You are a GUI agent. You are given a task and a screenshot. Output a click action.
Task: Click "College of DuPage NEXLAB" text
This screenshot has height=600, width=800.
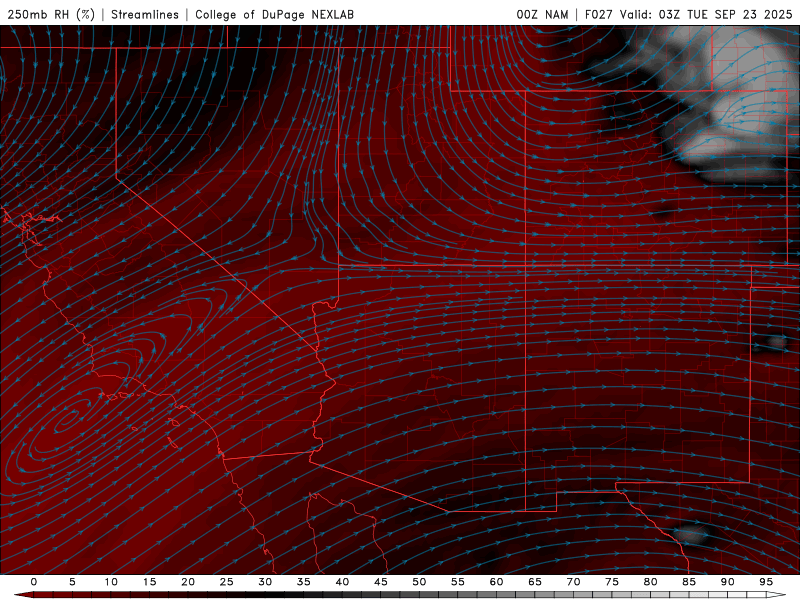pos(274,14)
